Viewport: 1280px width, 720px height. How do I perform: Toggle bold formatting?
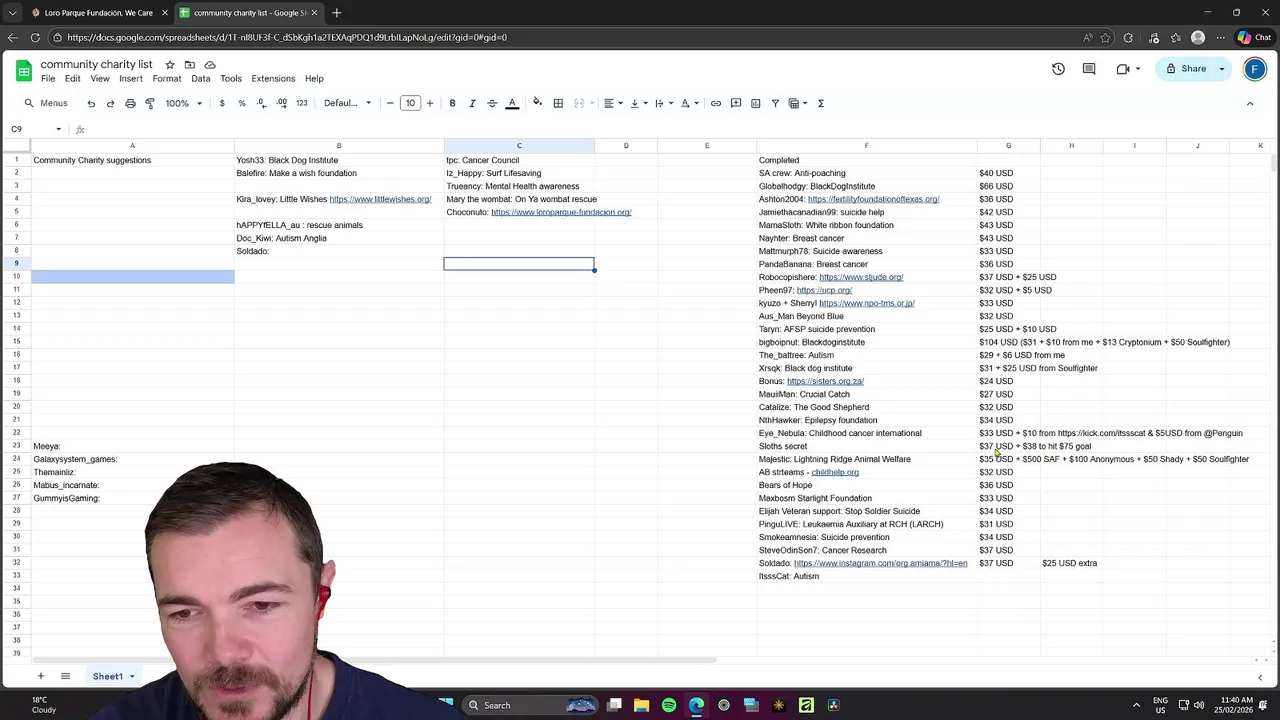[x=452, y=103]
